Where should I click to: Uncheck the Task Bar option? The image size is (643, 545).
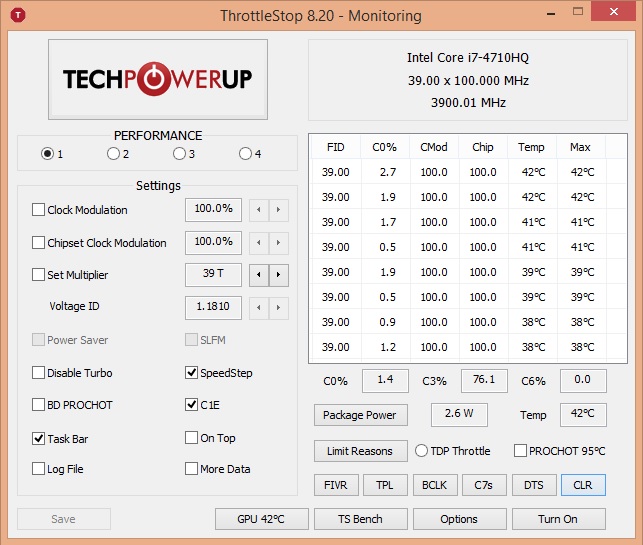[x=39, y=438]
